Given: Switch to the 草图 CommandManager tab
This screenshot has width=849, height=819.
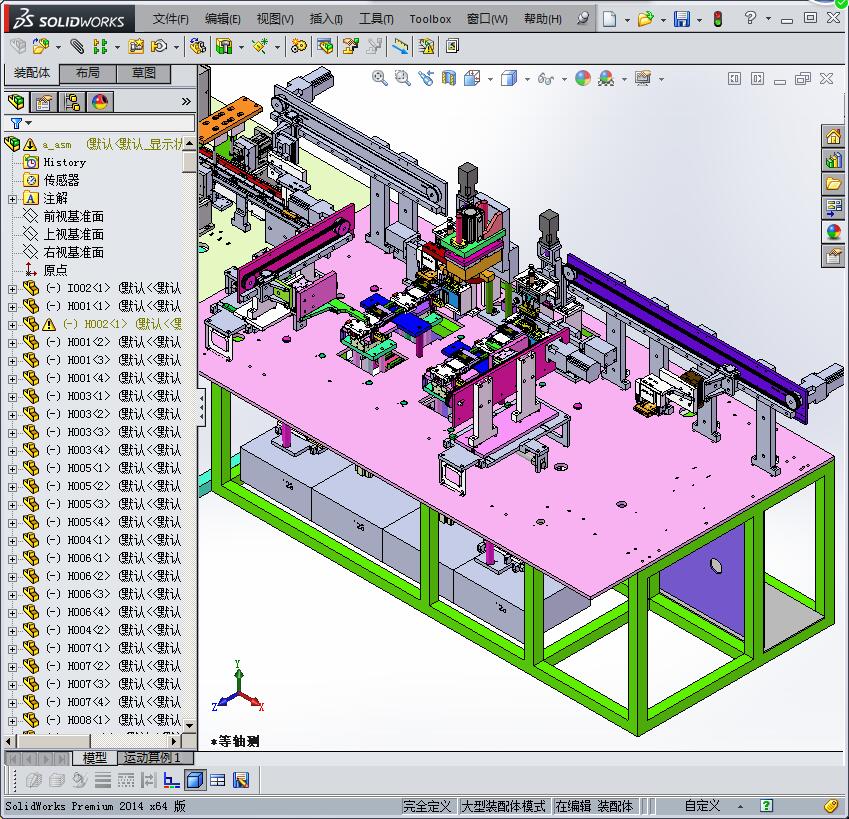Looking at the screenshot, I should 145,72.
